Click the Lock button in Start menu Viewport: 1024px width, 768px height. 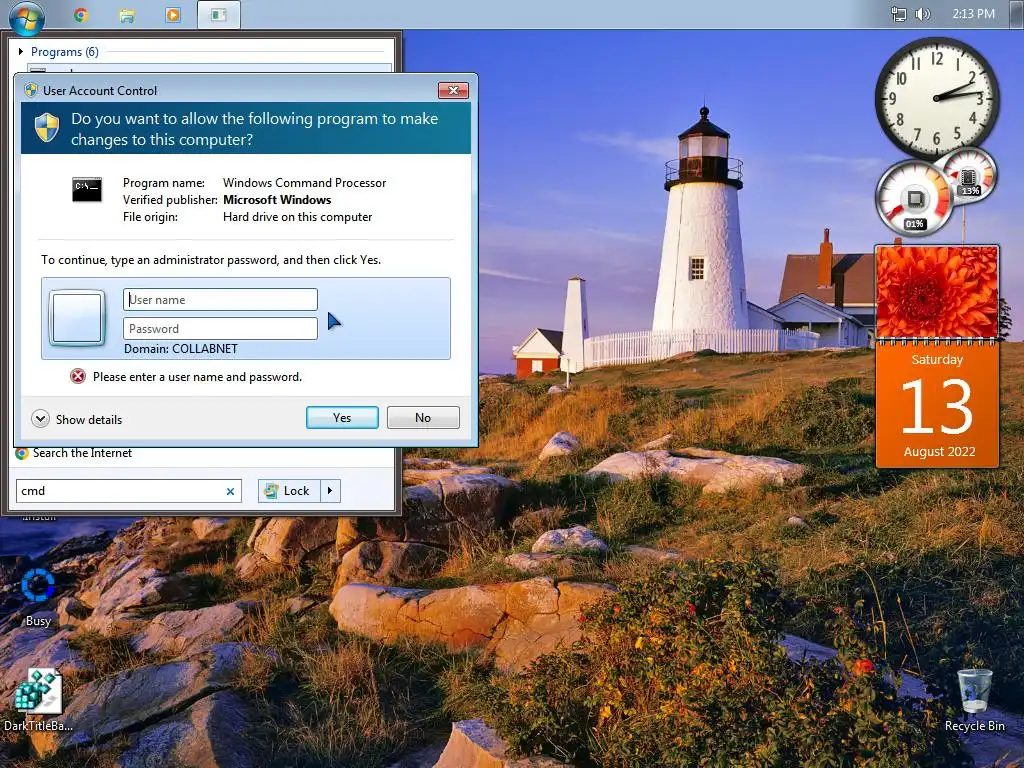tap(288, 491)
